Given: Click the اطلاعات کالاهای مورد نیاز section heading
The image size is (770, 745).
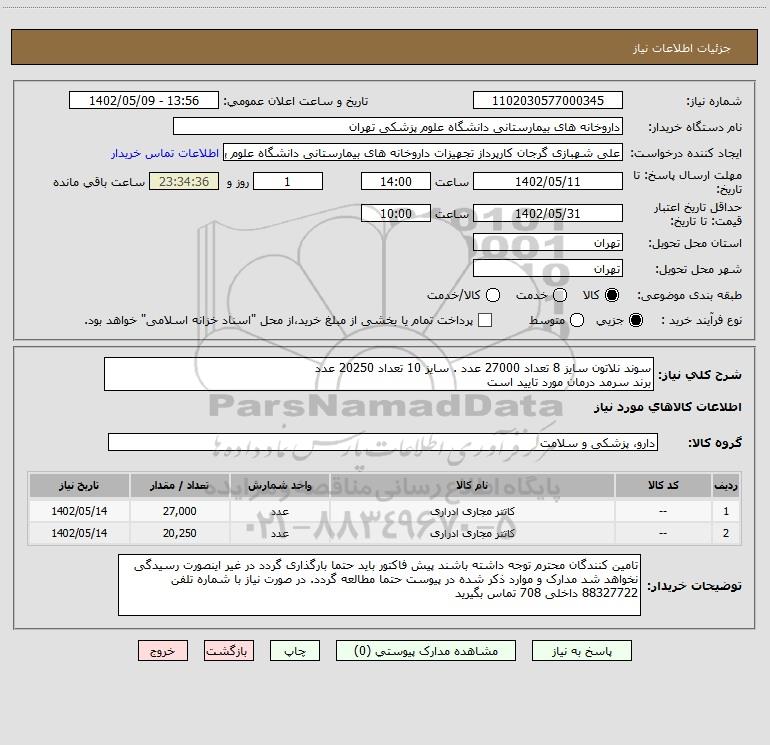Looking at the screenshot, I should 668,407.
